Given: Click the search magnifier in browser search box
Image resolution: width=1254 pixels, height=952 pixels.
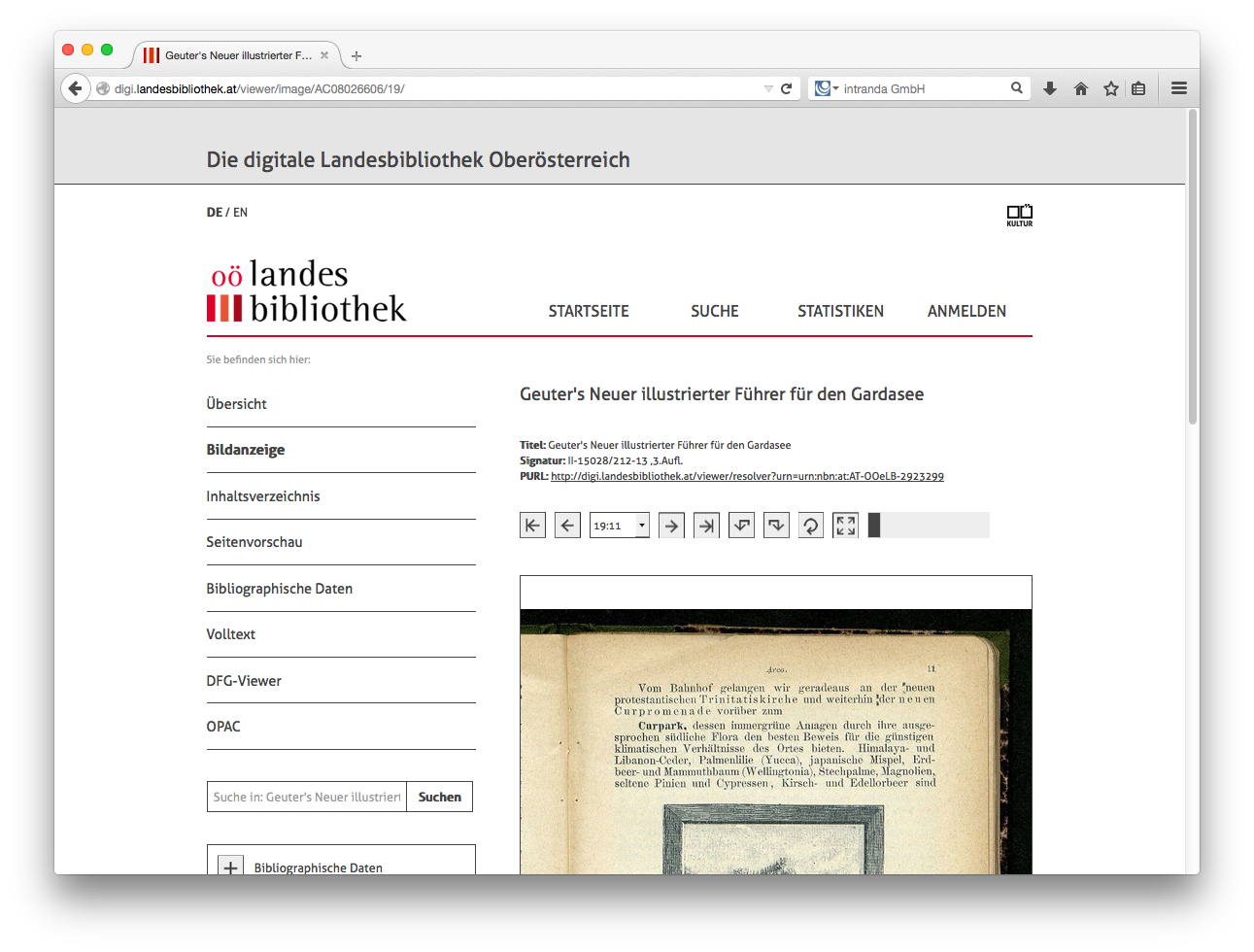Looking at the screenshot, I should click(x=1017, y=88).
